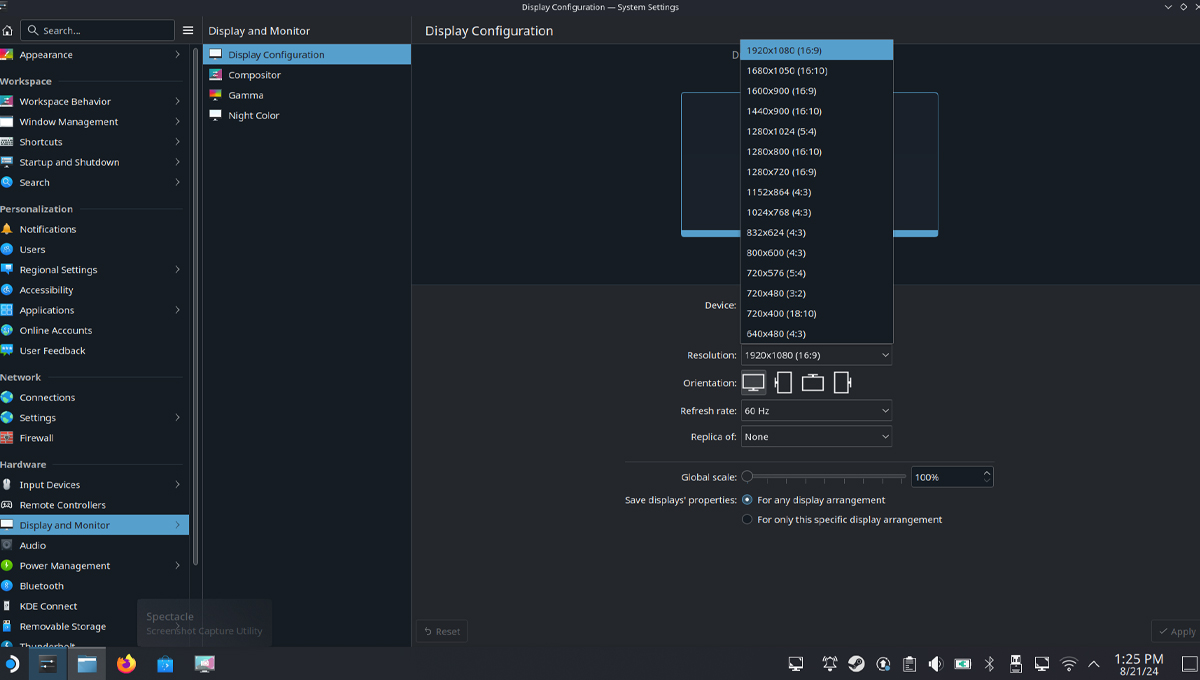Open the Gamma settings page
Viewport: 1200px width, 680px height.
pos(245,95)
